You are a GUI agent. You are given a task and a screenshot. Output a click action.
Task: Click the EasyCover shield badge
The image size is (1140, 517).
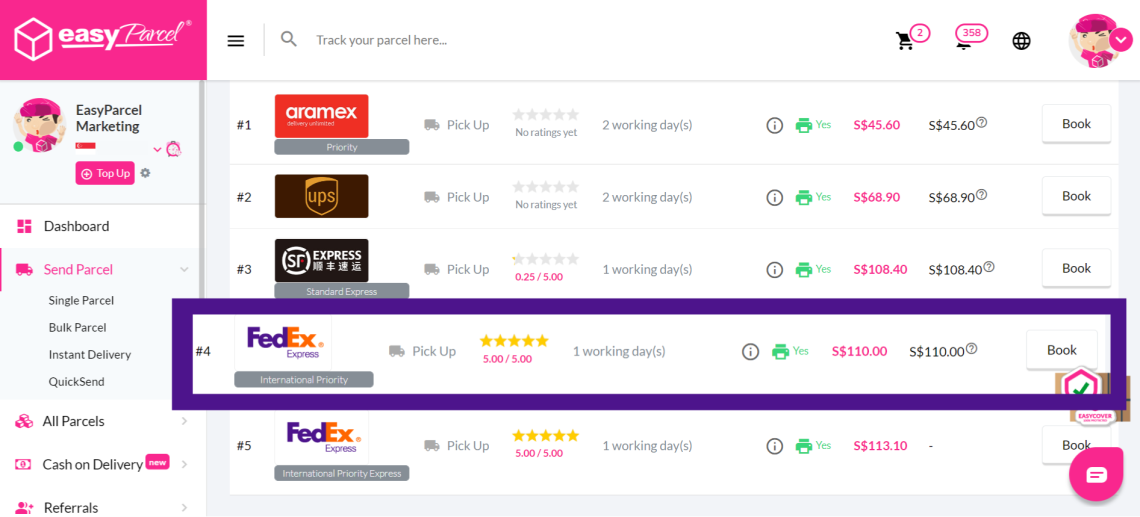click(1080, 387)
